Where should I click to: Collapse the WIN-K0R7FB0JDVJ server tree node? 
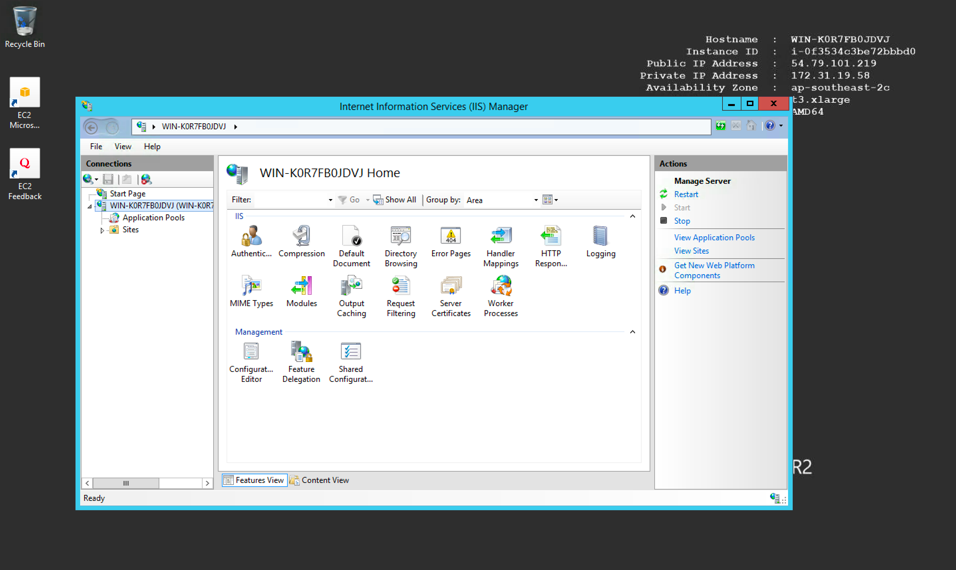[x=90, y=207]
